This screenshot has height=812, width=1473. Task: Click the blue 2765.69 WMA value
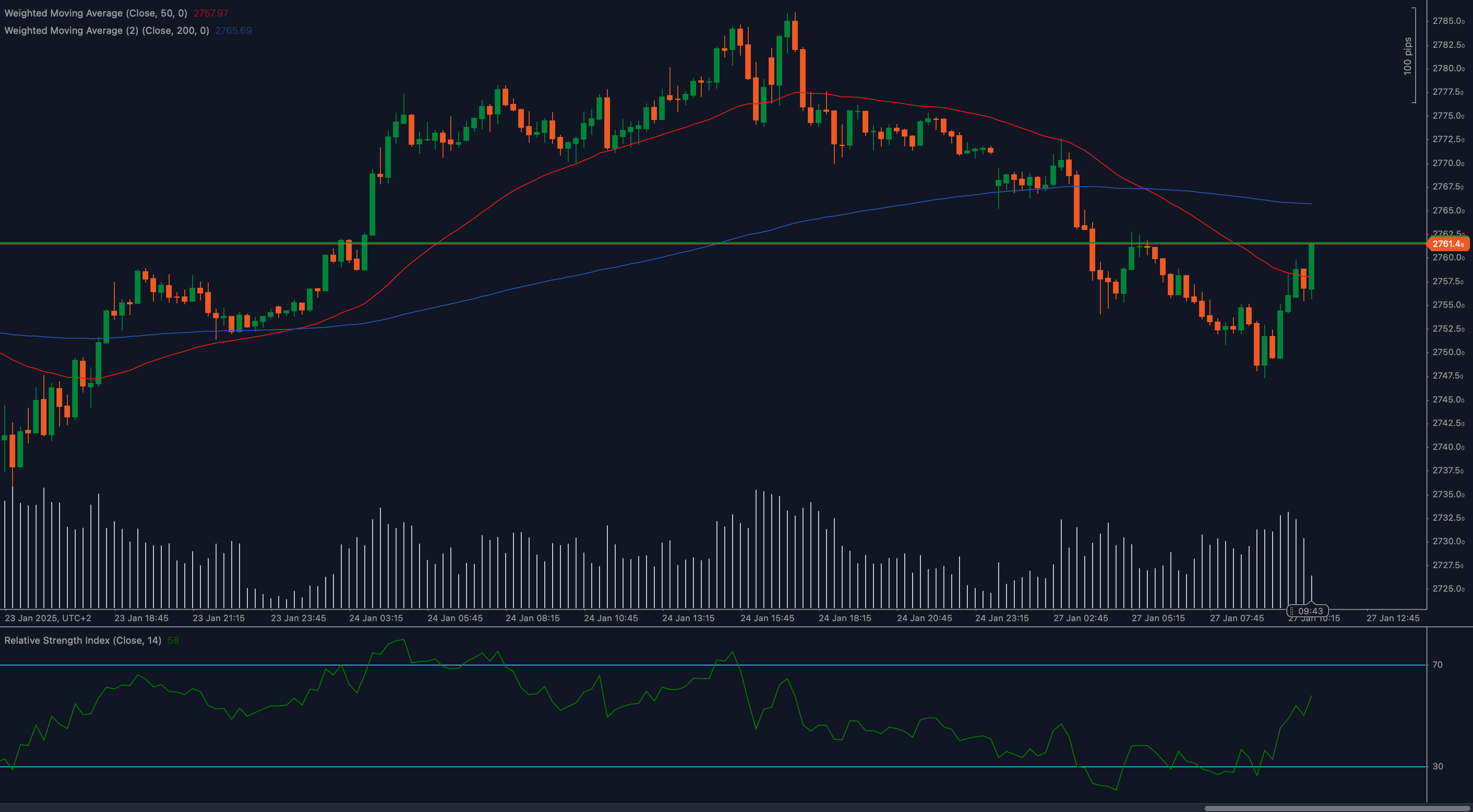tap(233, 31)
